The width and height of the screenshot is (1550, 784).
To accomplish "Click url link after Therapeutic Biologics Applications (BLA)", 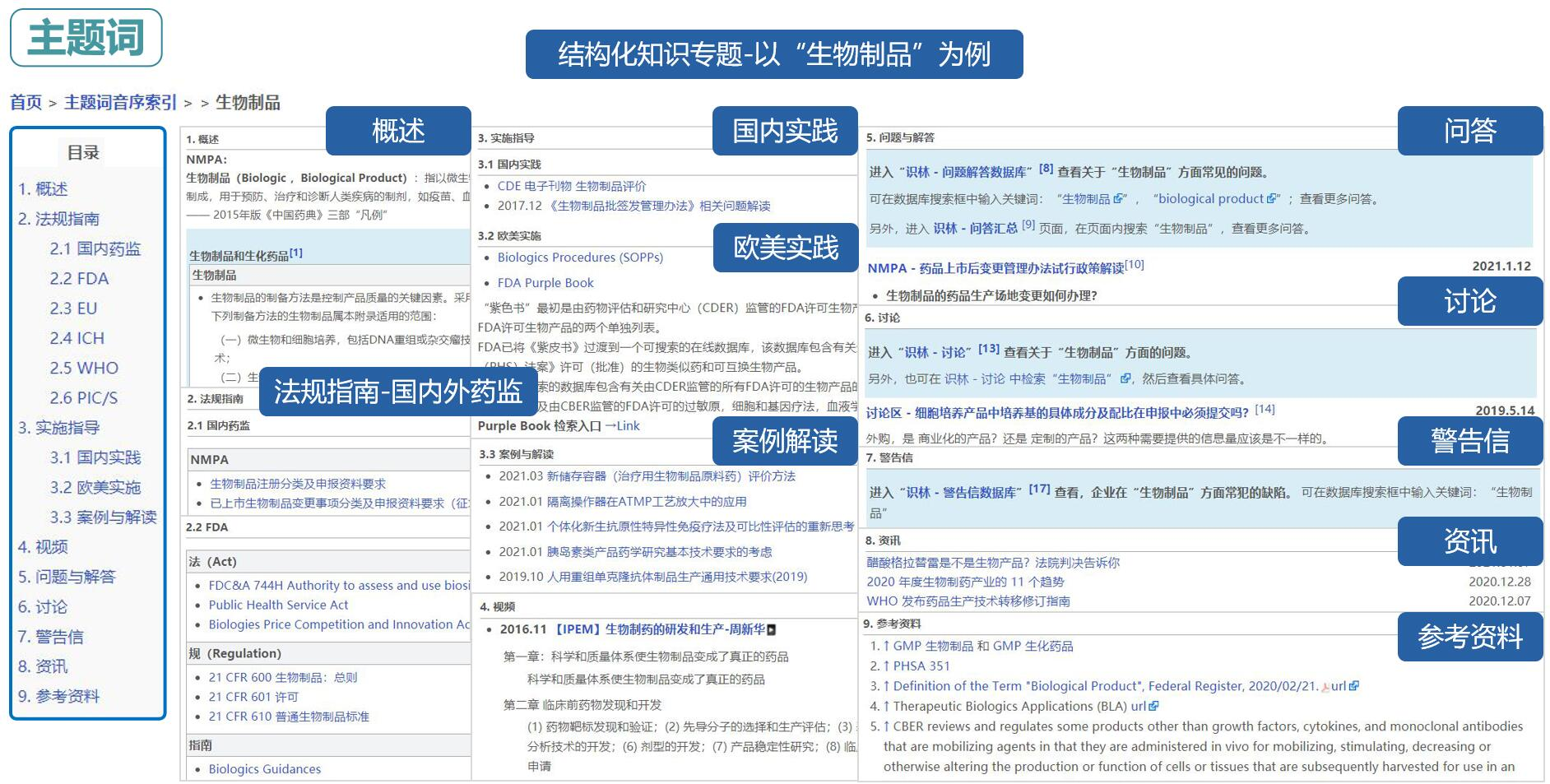I will coord(1139,706).
